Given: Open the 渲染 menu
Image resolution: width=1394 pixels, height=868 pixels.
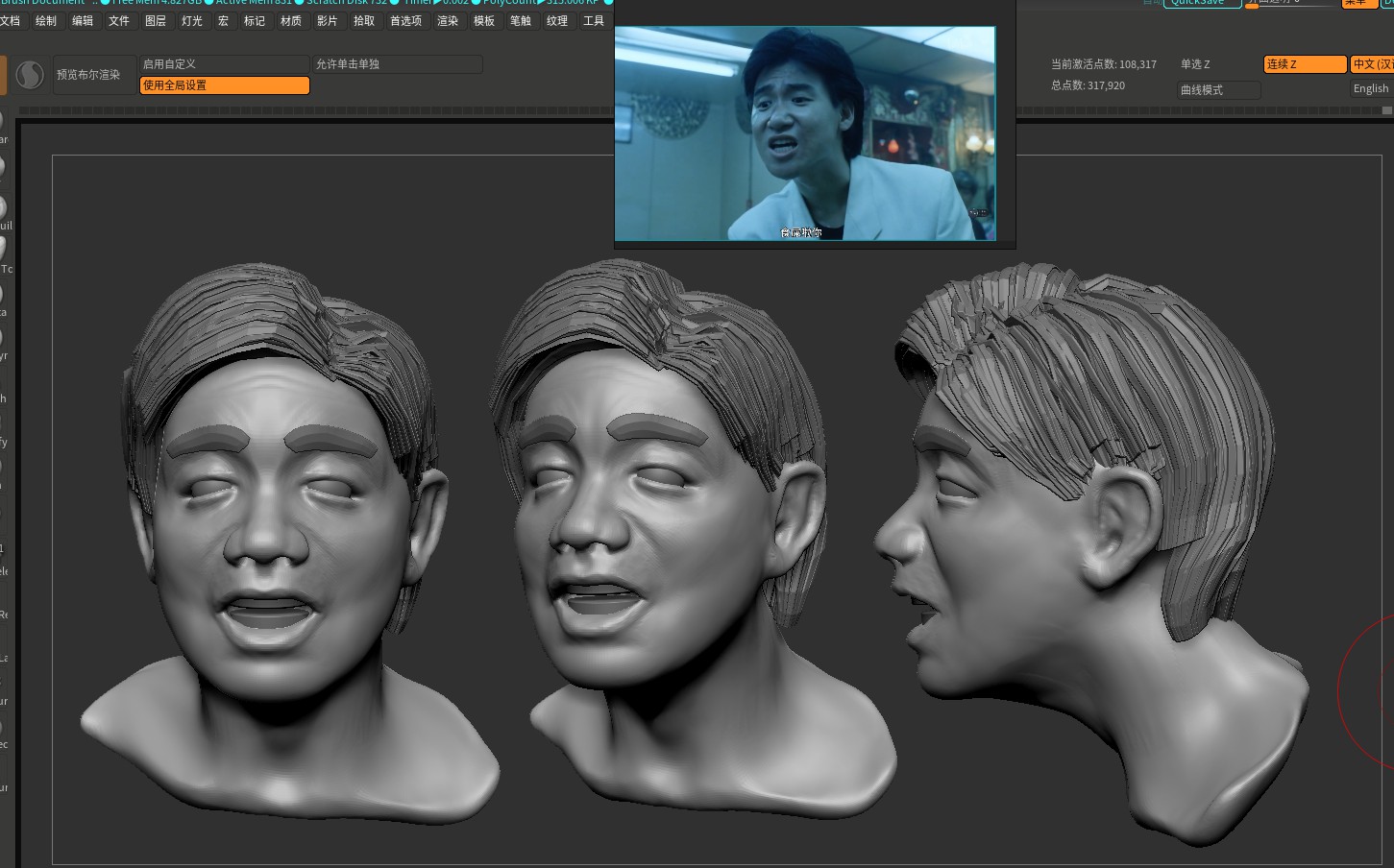Looking at the screenshot, I should (x=448, y=20).
